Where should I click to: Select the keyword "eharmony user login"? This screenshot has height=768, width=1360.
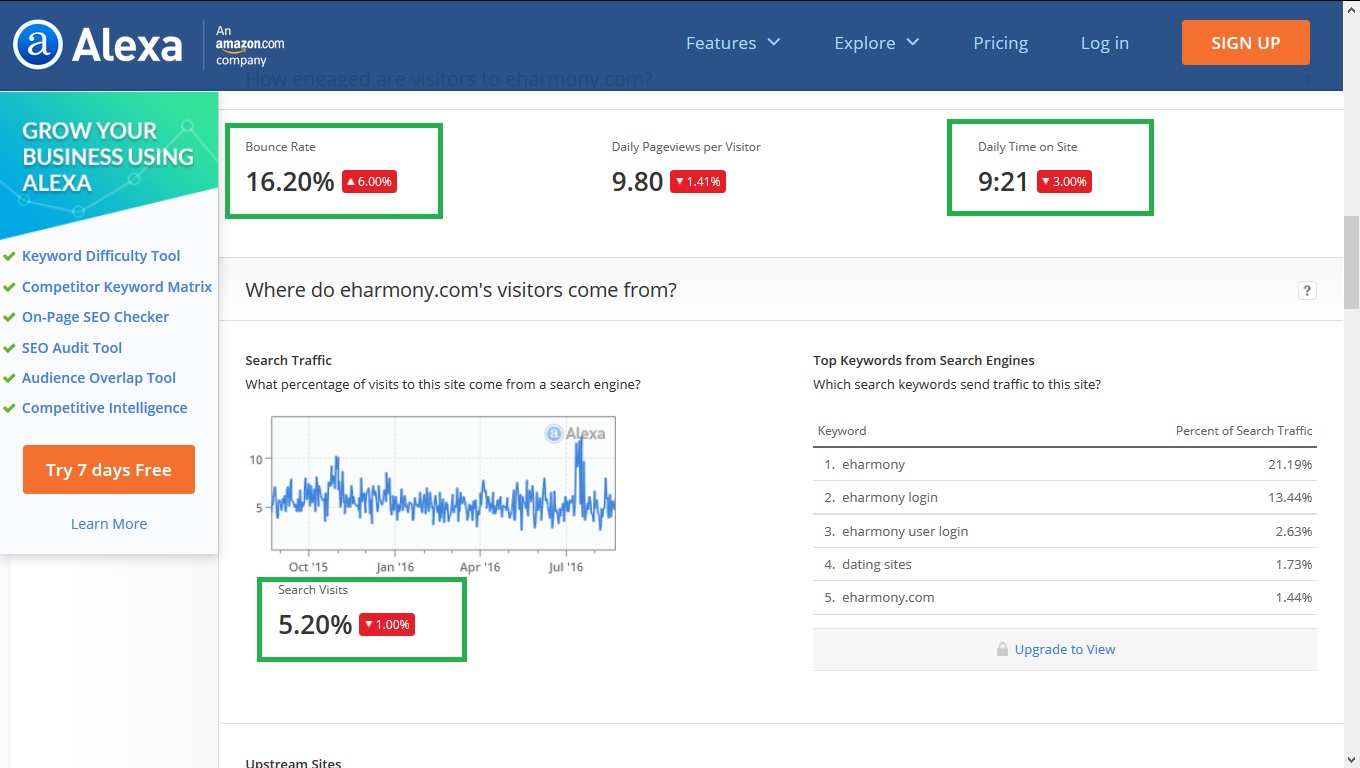click(x=905, y=531)
